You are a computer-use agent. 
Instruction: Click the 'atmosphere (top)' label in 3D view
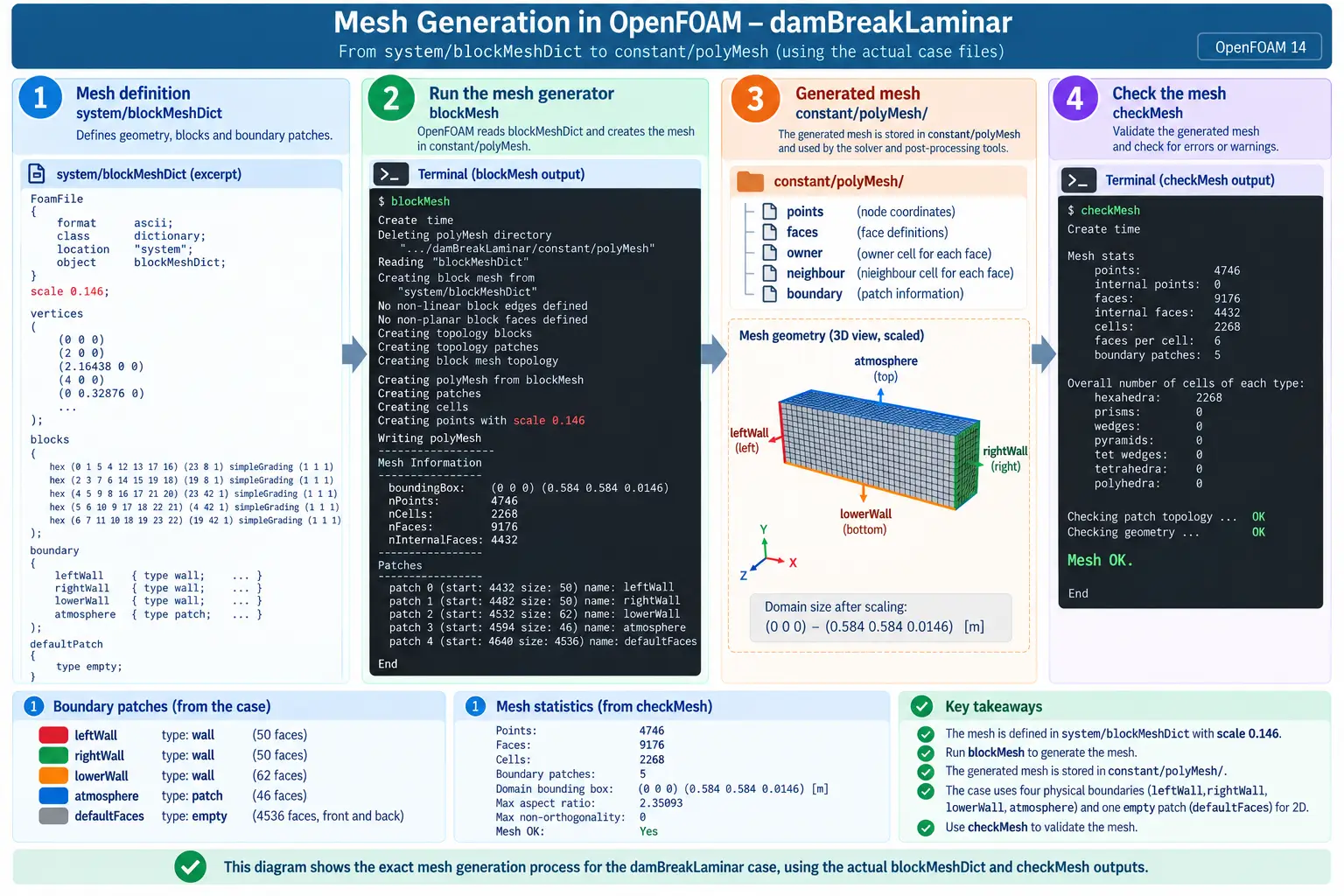(x=885, y=368)
